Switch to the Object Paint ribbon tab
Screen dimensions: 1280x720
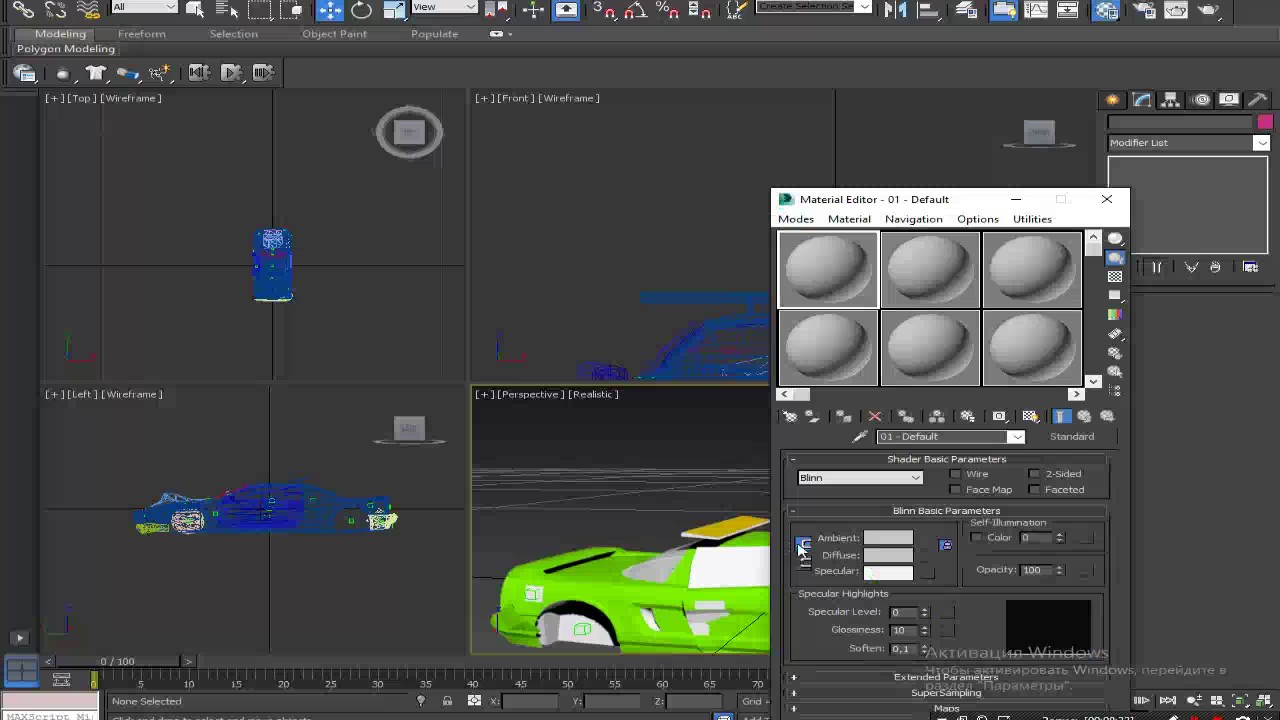tap(334, 34)
